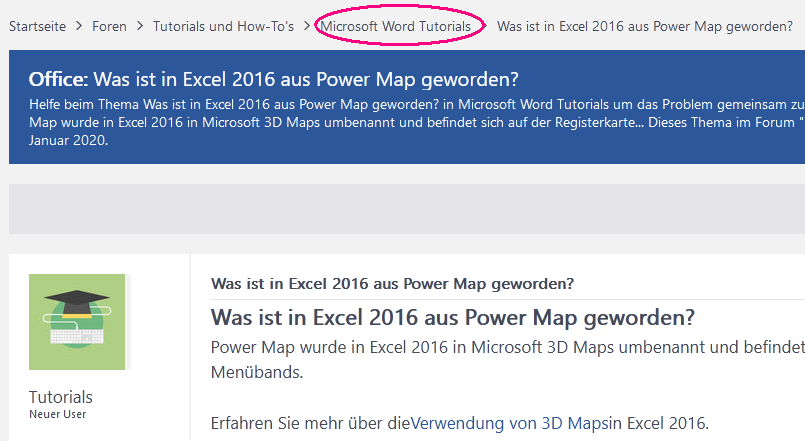The image size is (805, 441).
Task: Click the paragraph starting 'Power Map wurde in Excel 2016'
Action: click(508, 359)
